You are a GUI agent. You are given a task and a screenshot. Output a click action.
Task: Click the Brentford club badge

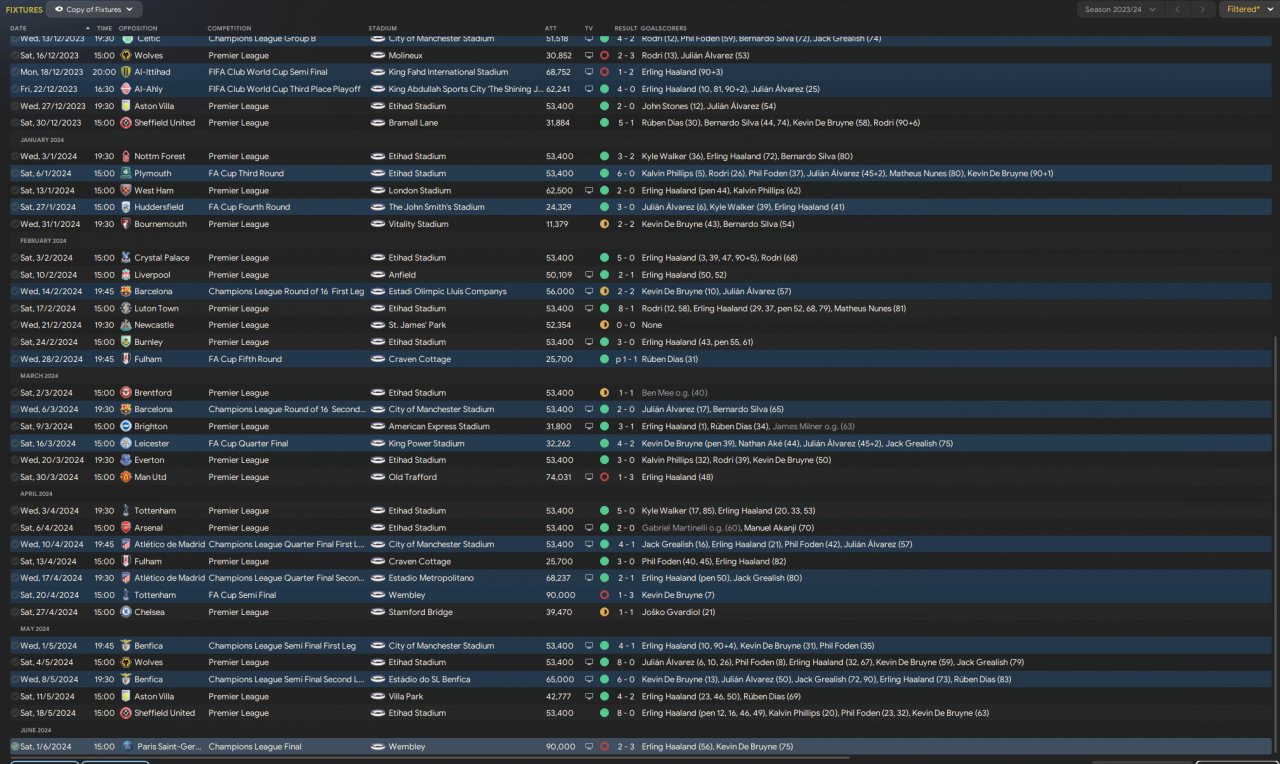(x=126, y=393)
